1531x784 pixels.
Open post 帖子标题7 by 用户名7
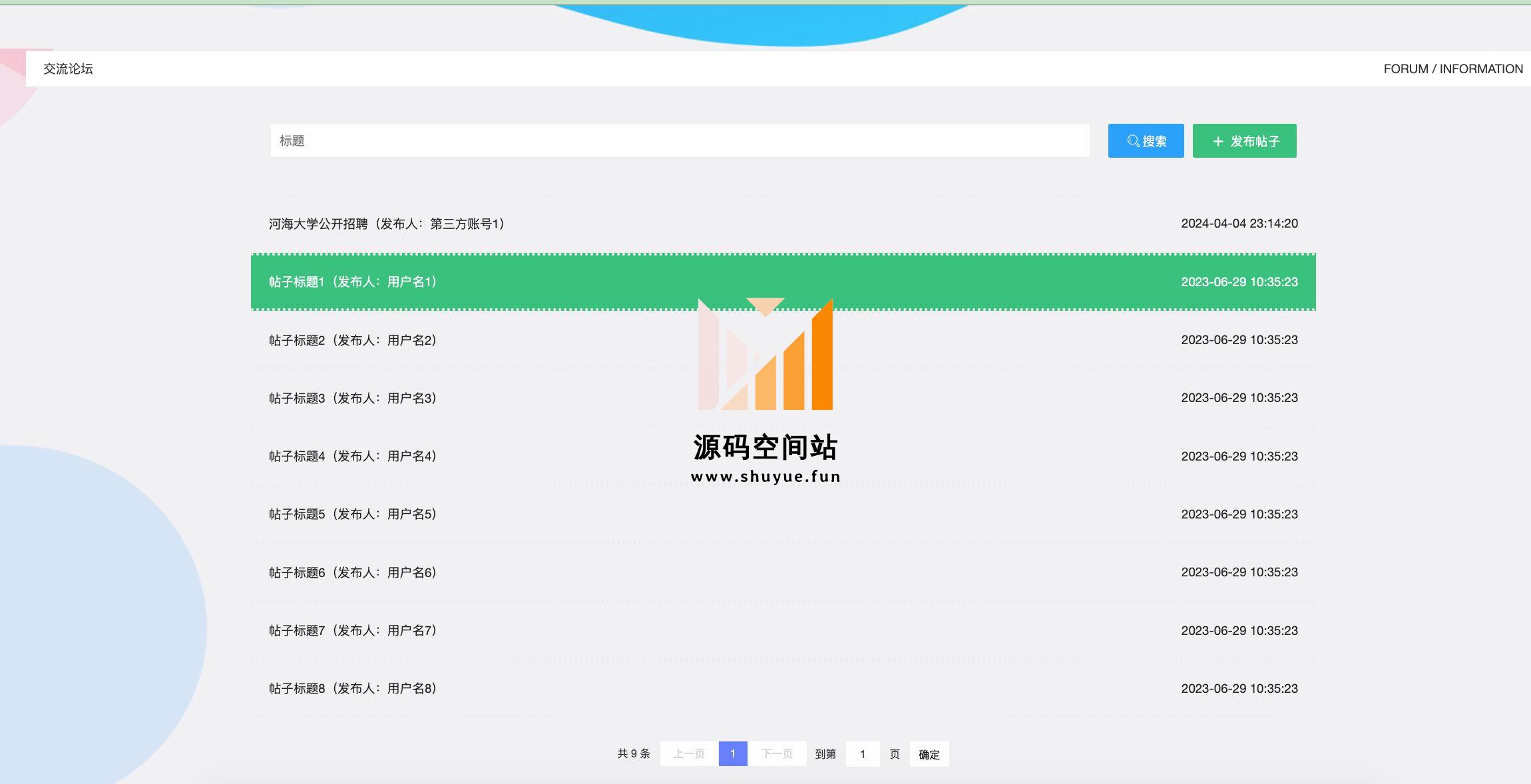pos(783,630)
